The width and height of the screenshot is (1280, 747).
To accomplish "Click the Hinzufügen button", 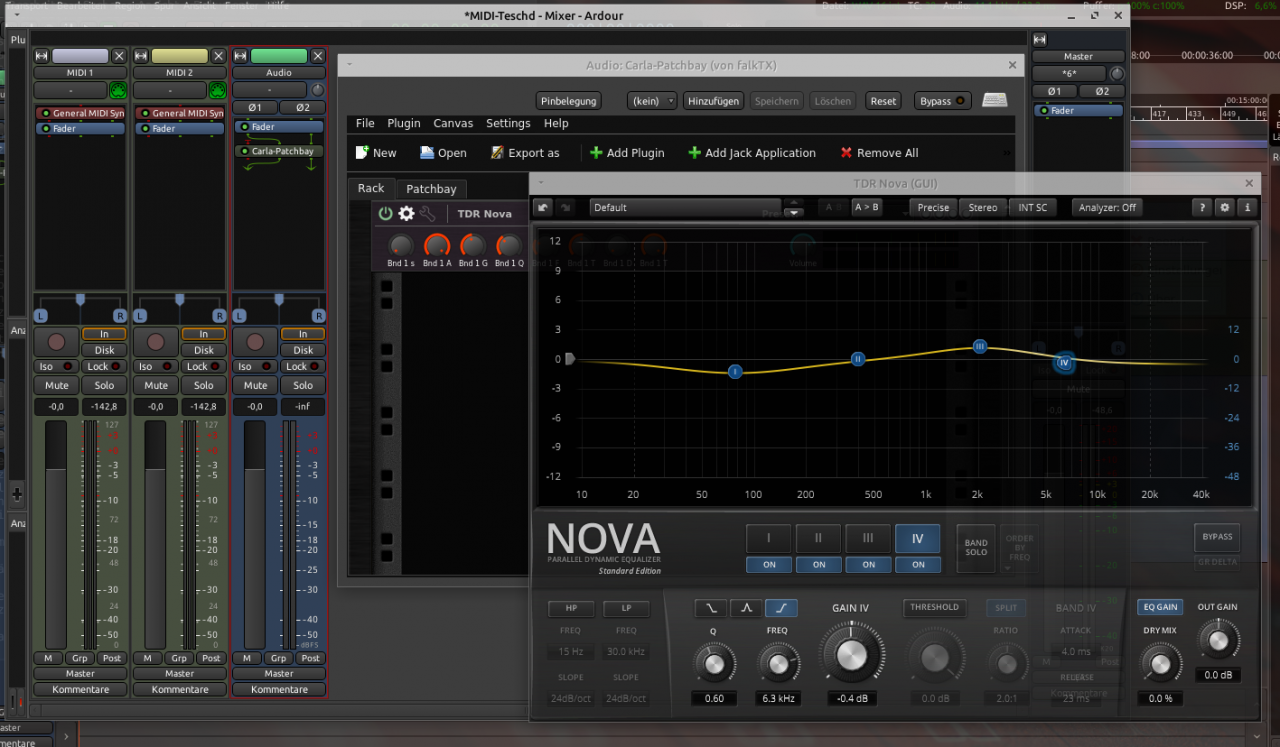I will (714, 101).
